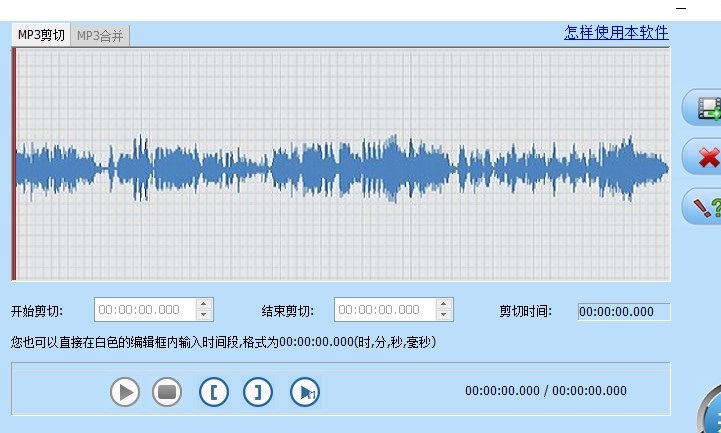
Task: Click the help button with question mark
Action: pyautogui.click(x=704, y=207)
